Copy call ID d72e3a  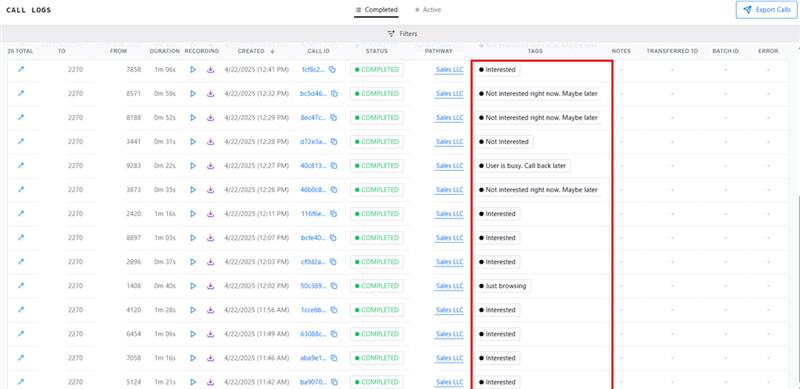click(x=333, y=141)
